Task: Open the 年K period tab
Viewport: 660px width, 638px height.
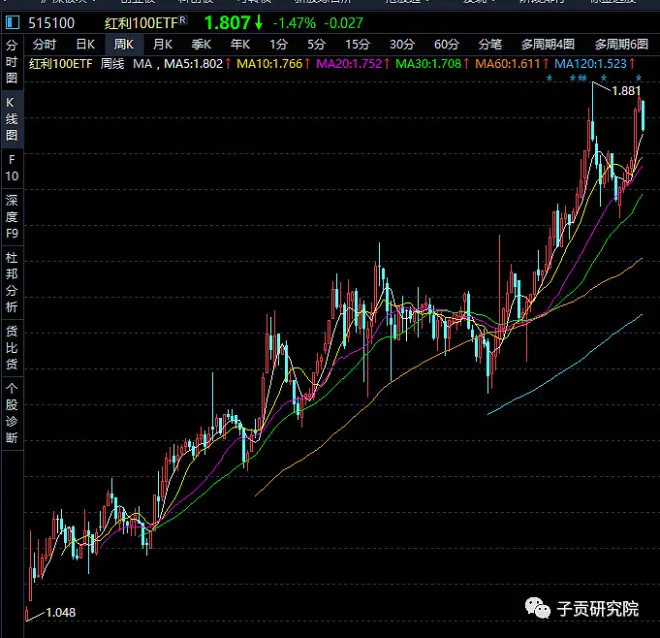Action: (240, 45)
